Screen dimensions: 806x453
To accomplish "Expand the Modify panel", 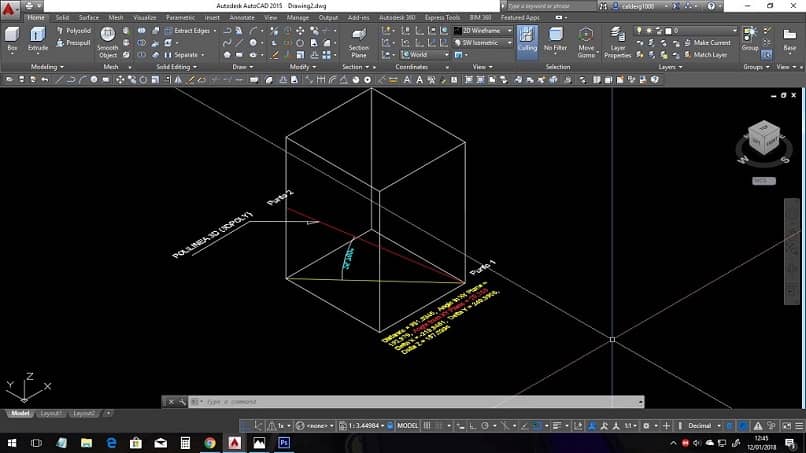I will coord(303,67).
